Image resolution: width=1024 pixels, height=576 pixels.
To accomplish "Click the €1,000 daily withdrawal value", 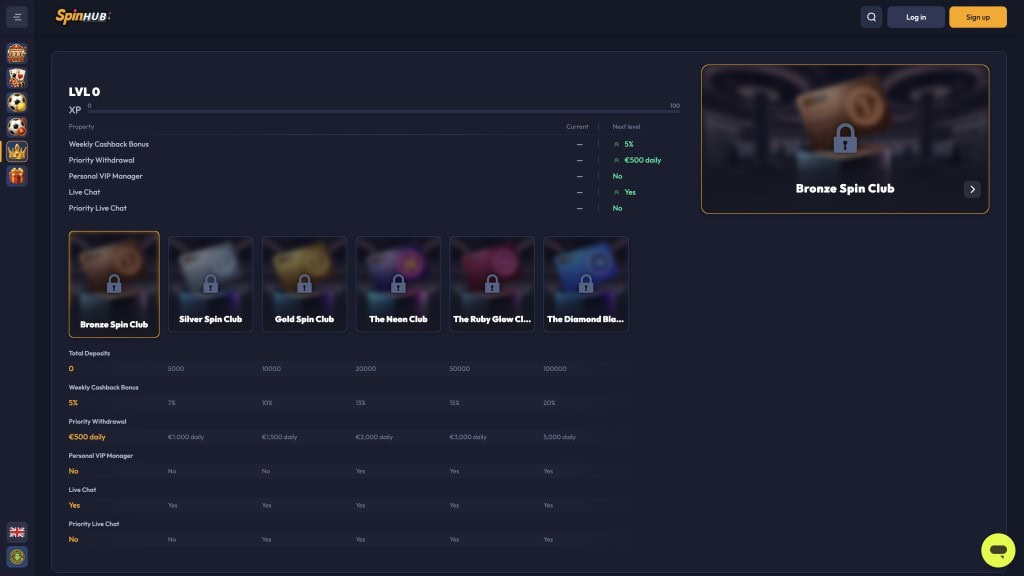I will click(x=185, y=437).
